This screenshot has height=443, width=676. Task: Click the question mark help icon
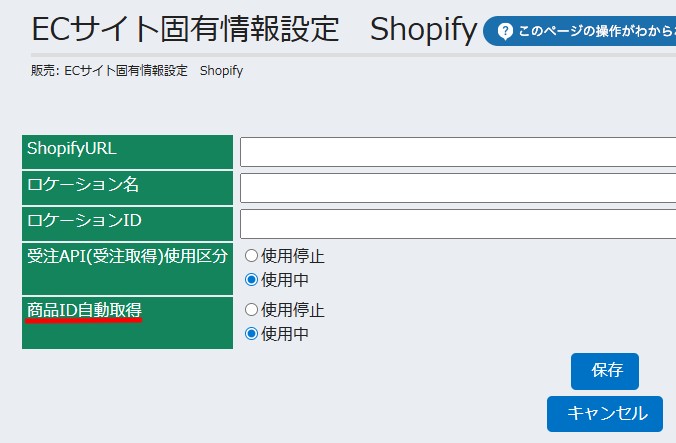pyautogui.click(x=505, y=31)
